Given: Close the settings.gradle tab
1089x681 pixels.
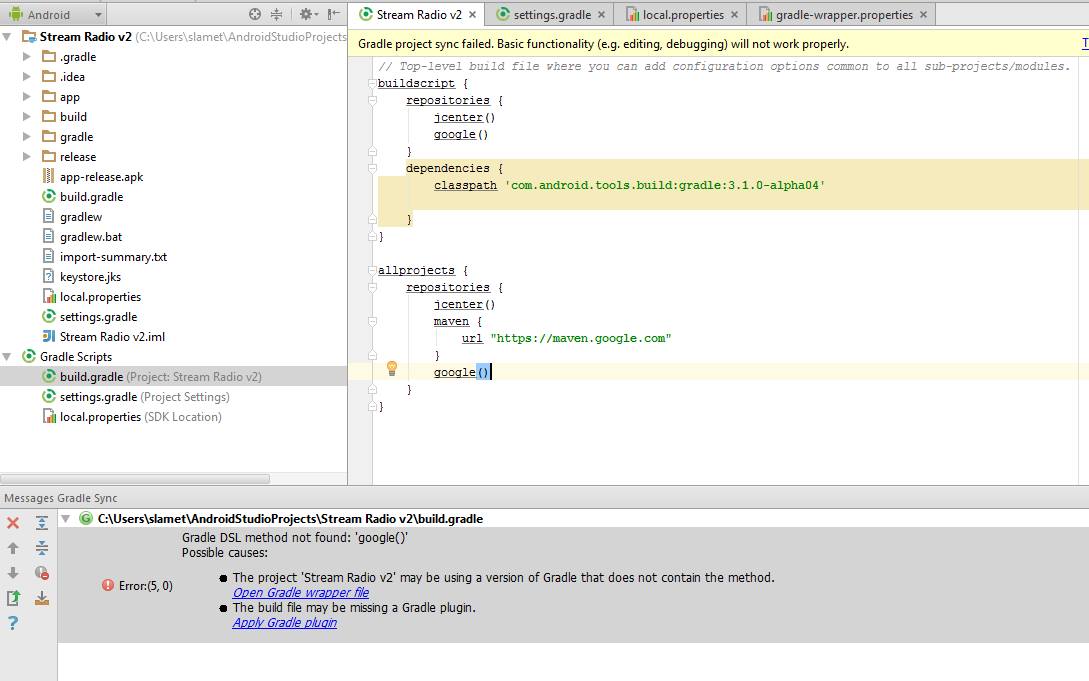Looking at the screenshot, I should coord(601,15).
